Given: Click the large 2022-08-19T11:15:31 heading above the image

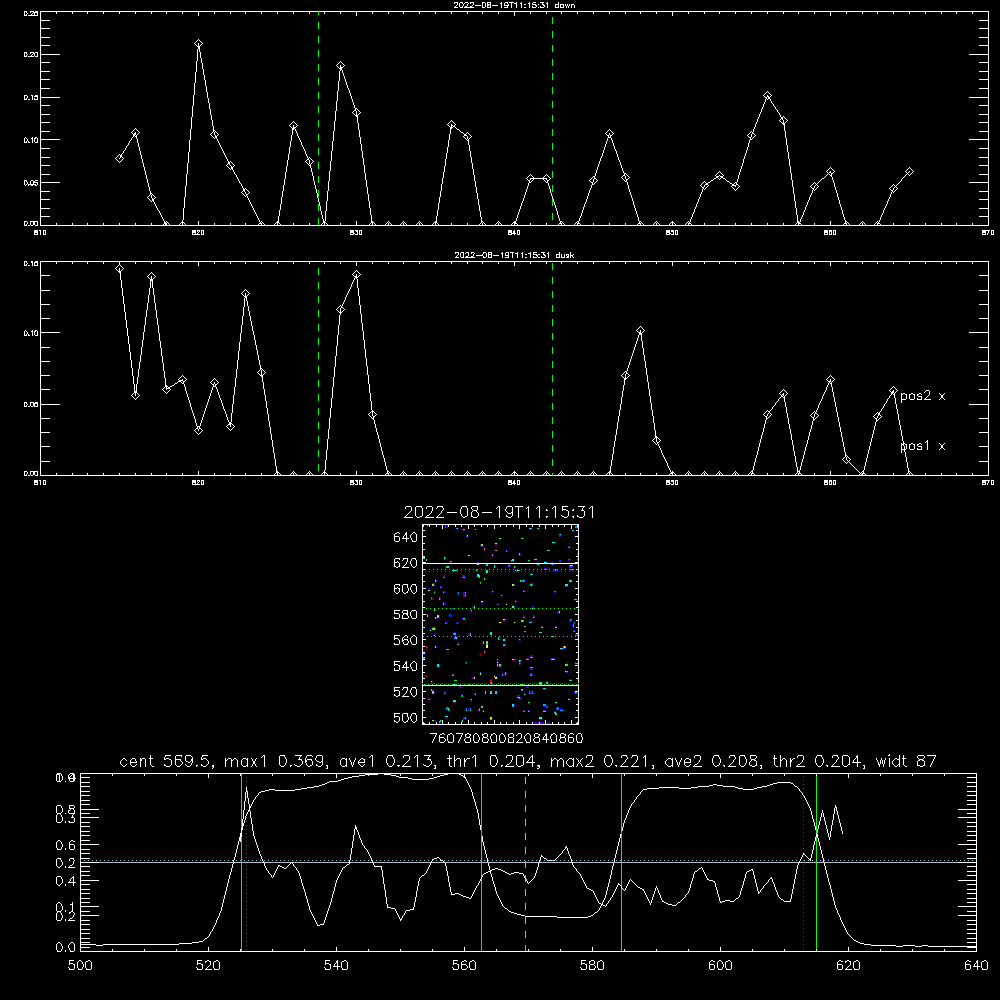Looking at the screenshot, I should [x=499, y=512].
